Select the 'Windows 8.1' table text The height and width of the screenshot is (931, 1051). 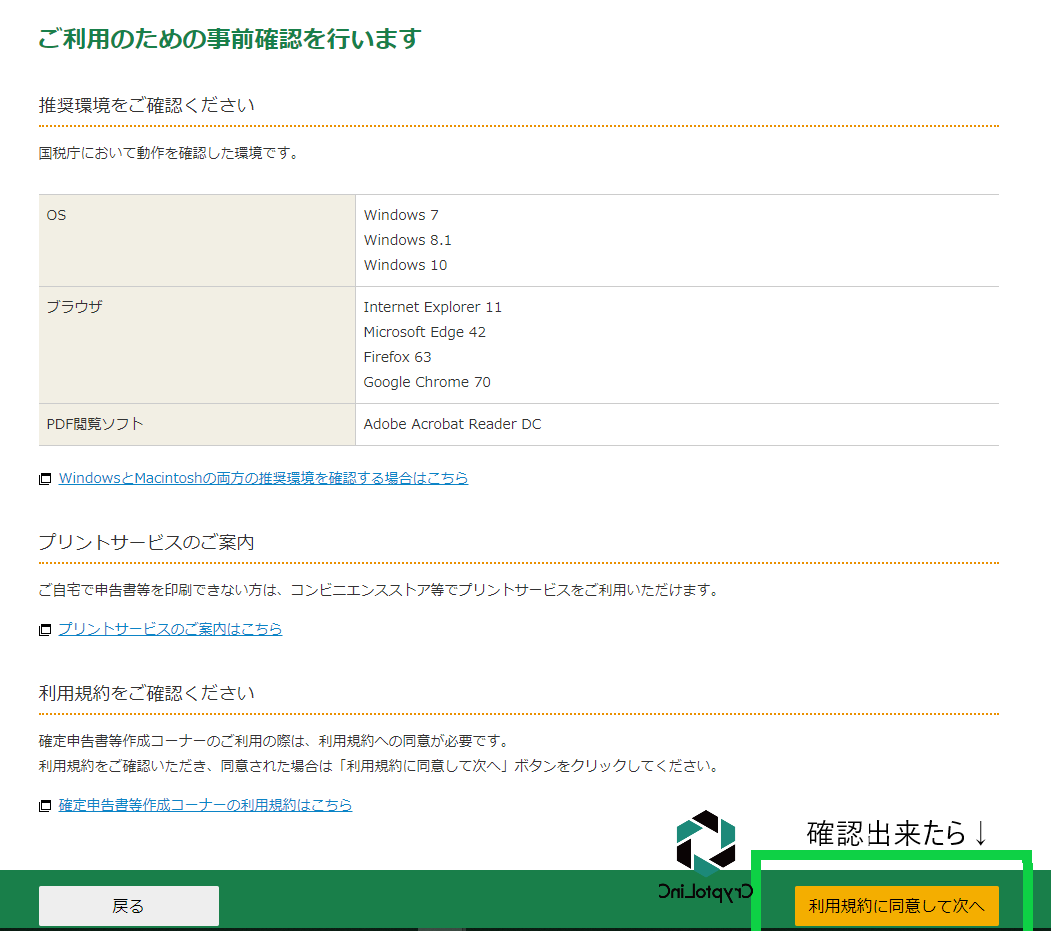408,240
